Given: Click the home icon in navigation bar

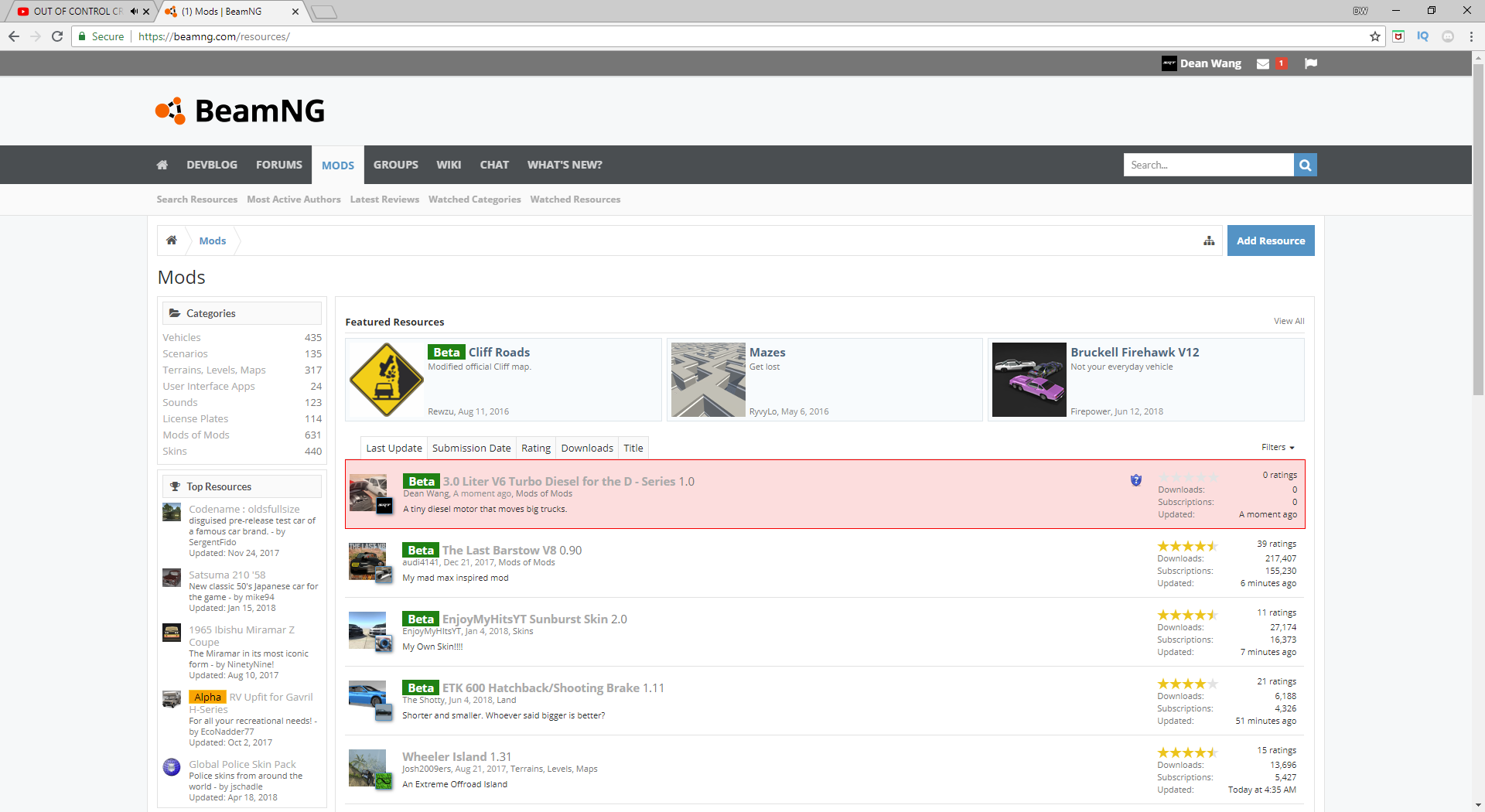Looking at the screenshot, I should coord(162,165).
